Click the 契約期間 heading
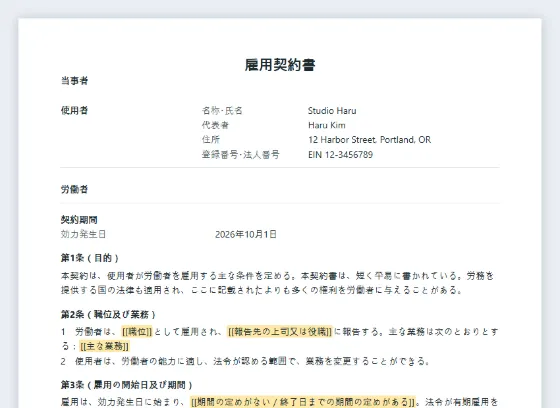 click(x=79, y=220)
